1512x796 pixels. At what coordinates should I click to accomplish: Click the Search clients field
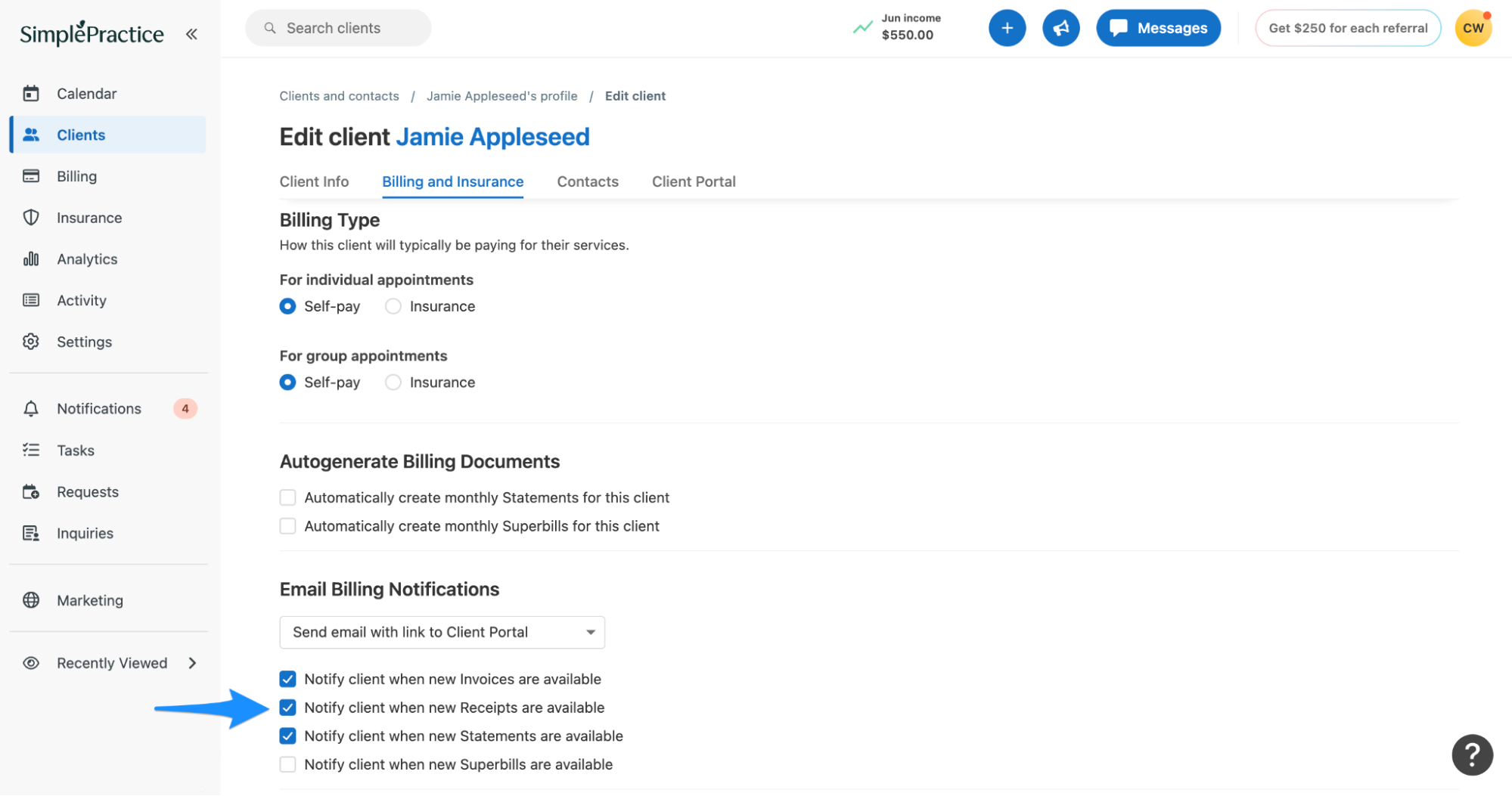click(x=338, y=28)
